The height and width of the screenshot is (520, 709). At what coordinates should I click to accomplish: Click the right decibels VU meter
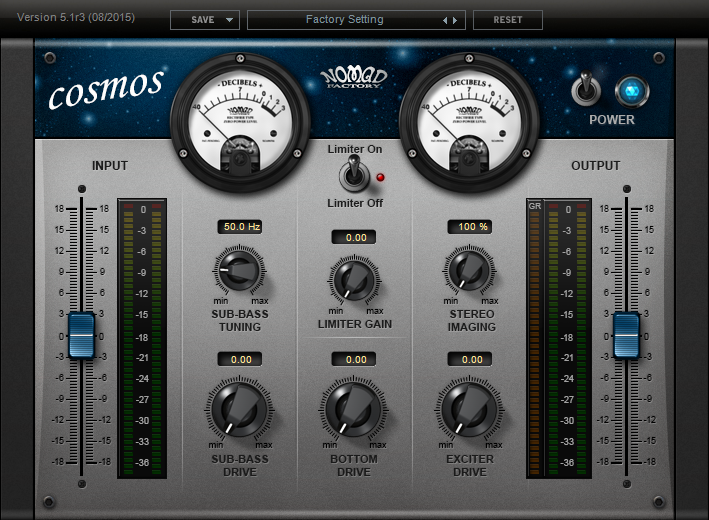(x=469, y=122)
